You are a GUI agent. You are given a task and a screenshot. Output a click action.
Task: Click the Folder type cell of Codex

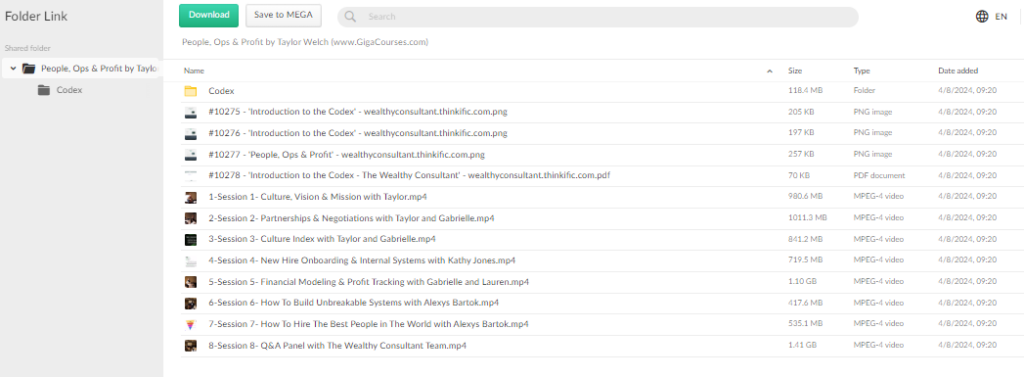point(864,90)
